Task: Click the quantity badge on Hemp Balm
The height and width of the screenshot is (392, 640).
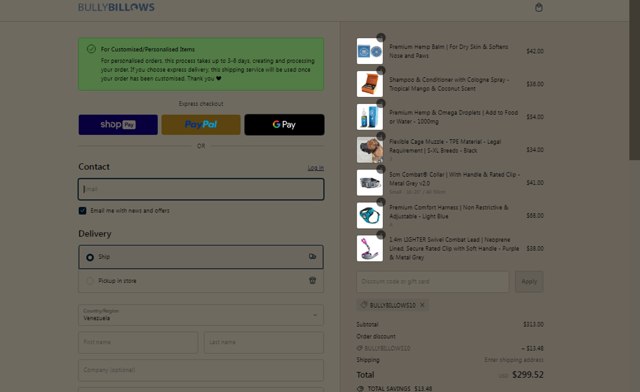Action: coord(381,38)
